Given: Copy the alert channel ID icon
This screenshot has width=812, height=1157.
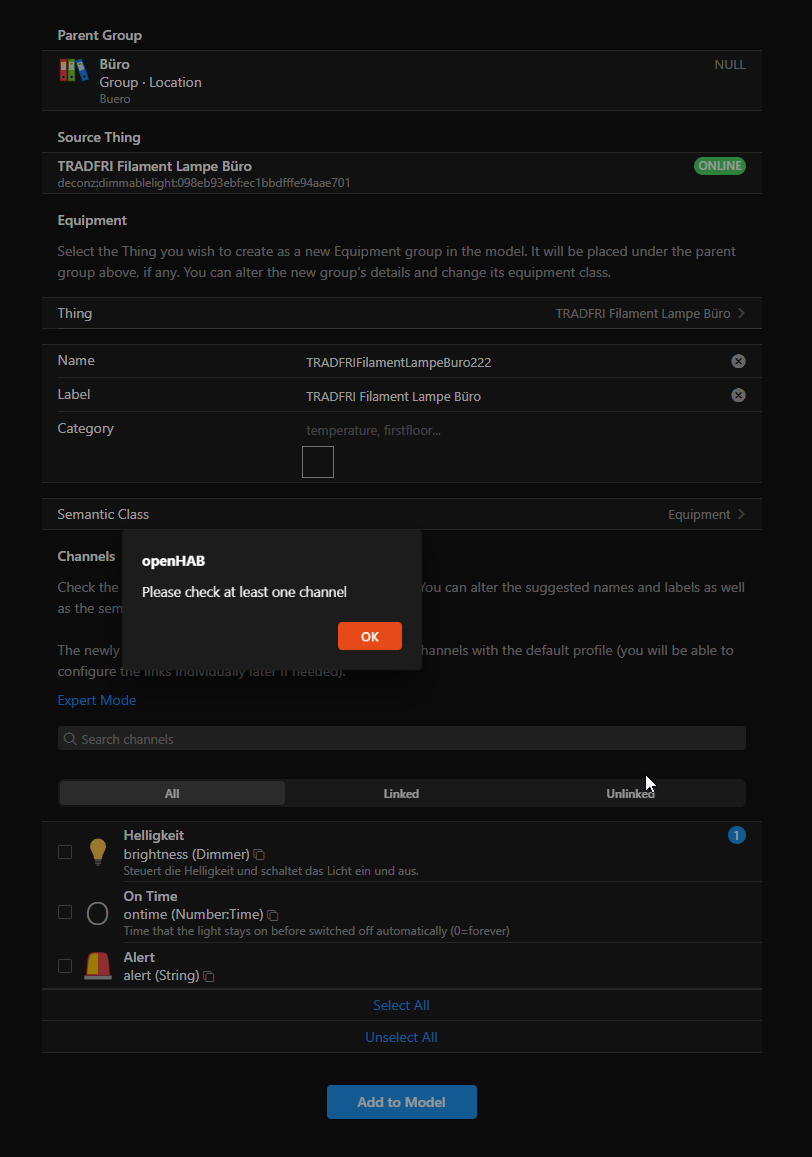Looking at the screenshot, I should tap(209, 976).
